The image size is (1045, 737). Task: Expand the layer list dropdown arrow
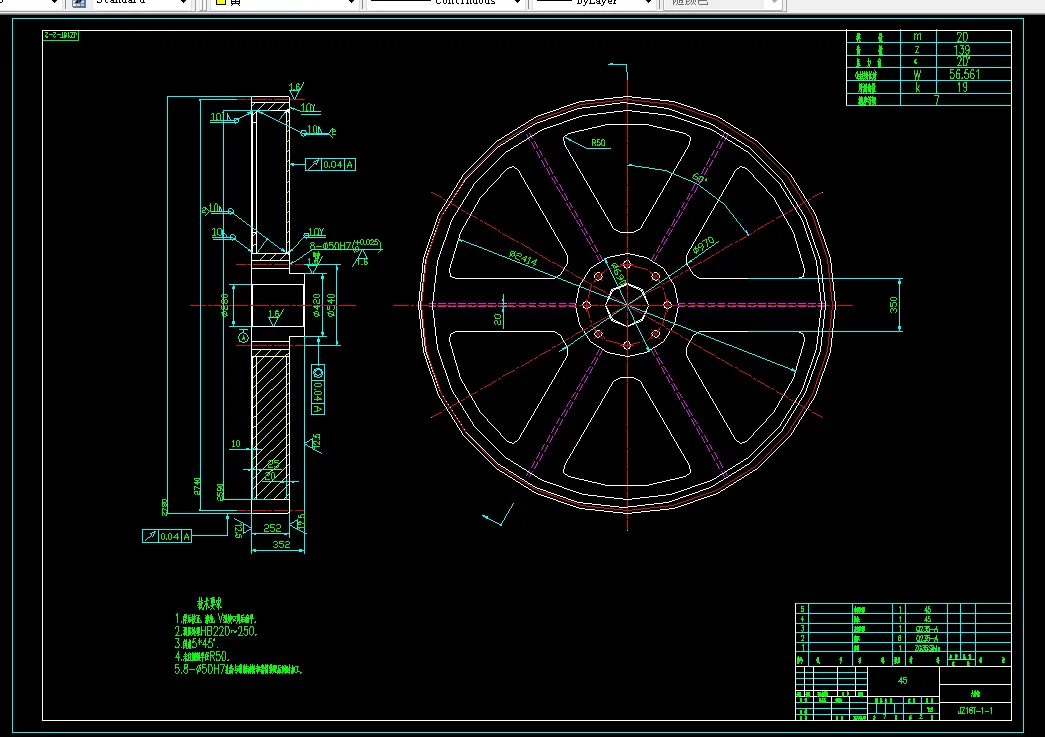point(350,3)
